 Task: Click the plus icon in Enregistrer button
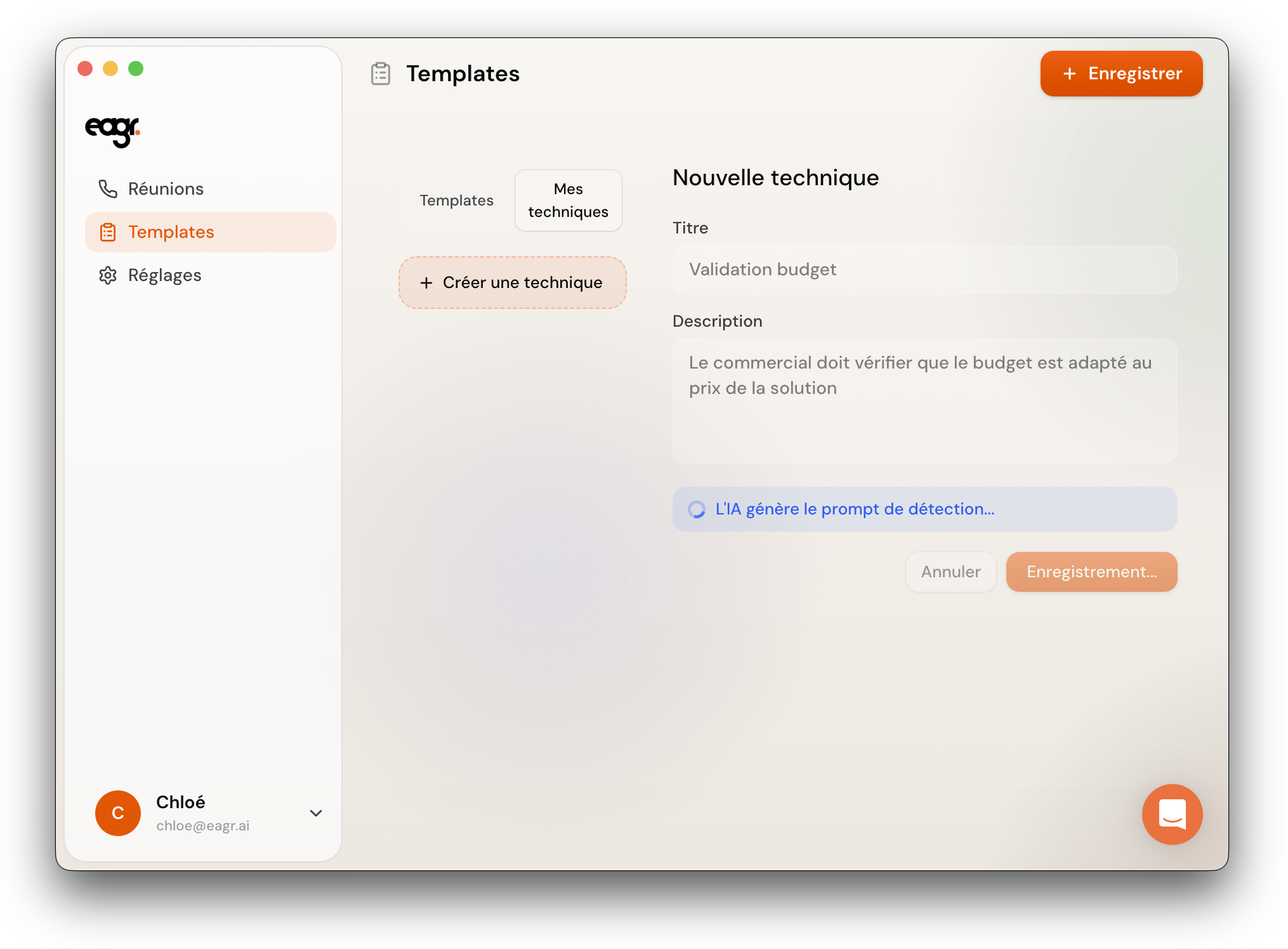point(1070,74)
